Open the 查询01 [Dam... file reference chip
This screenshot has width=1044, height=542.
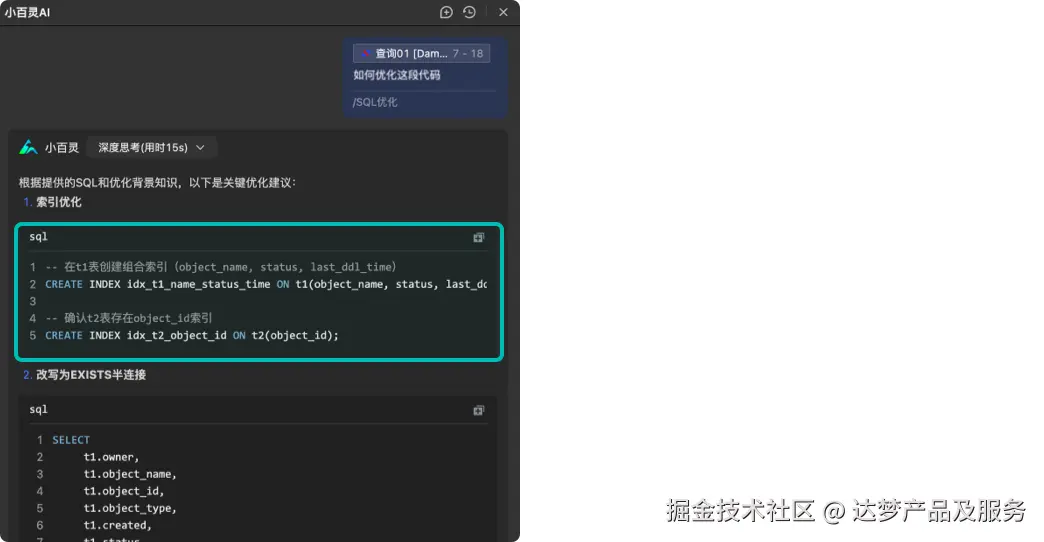(x=421, y=53)
